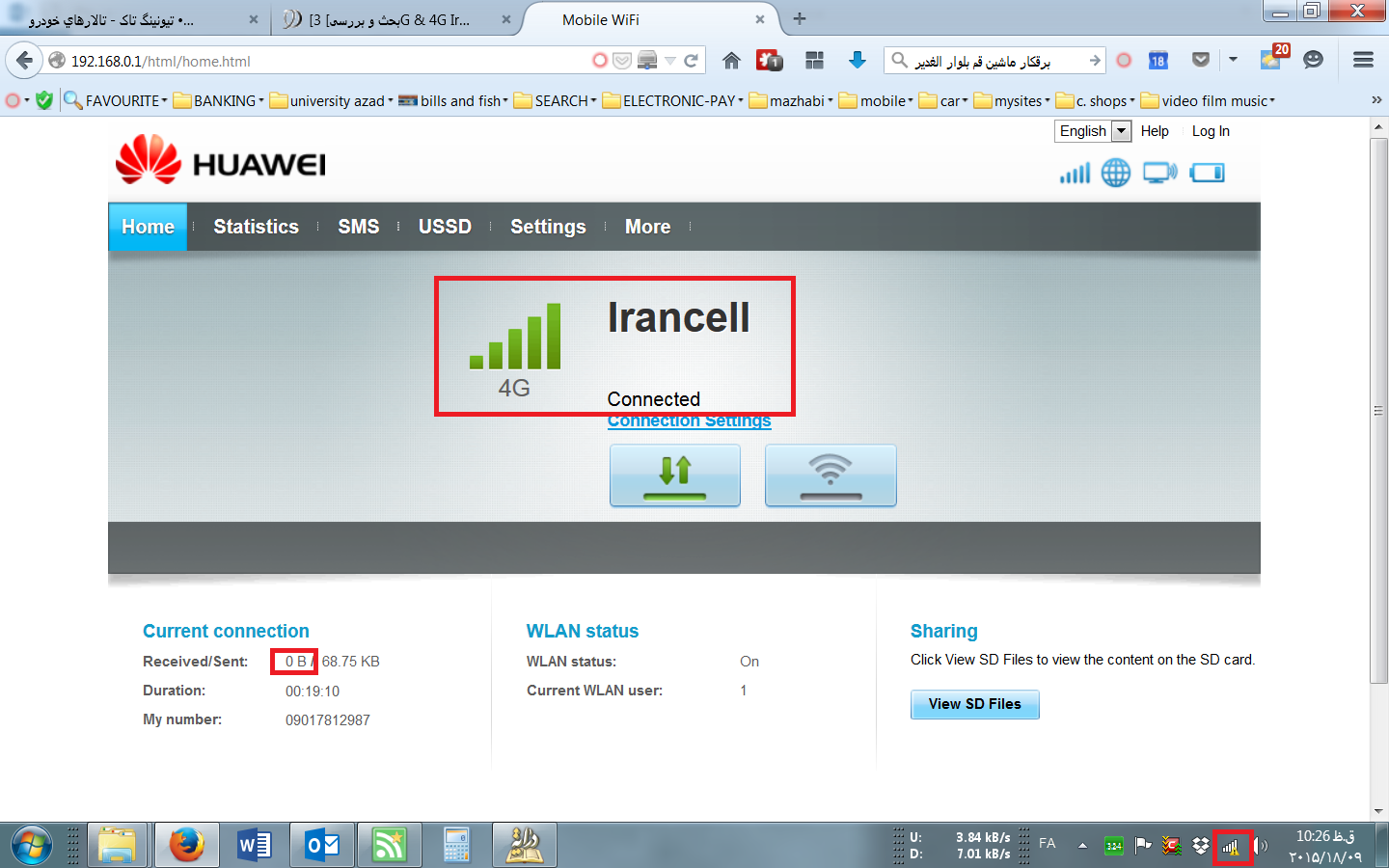Show more bookmarks with overflow chevron
Viewport: 1389px width, 868px height.
(x=1376, y=100)
